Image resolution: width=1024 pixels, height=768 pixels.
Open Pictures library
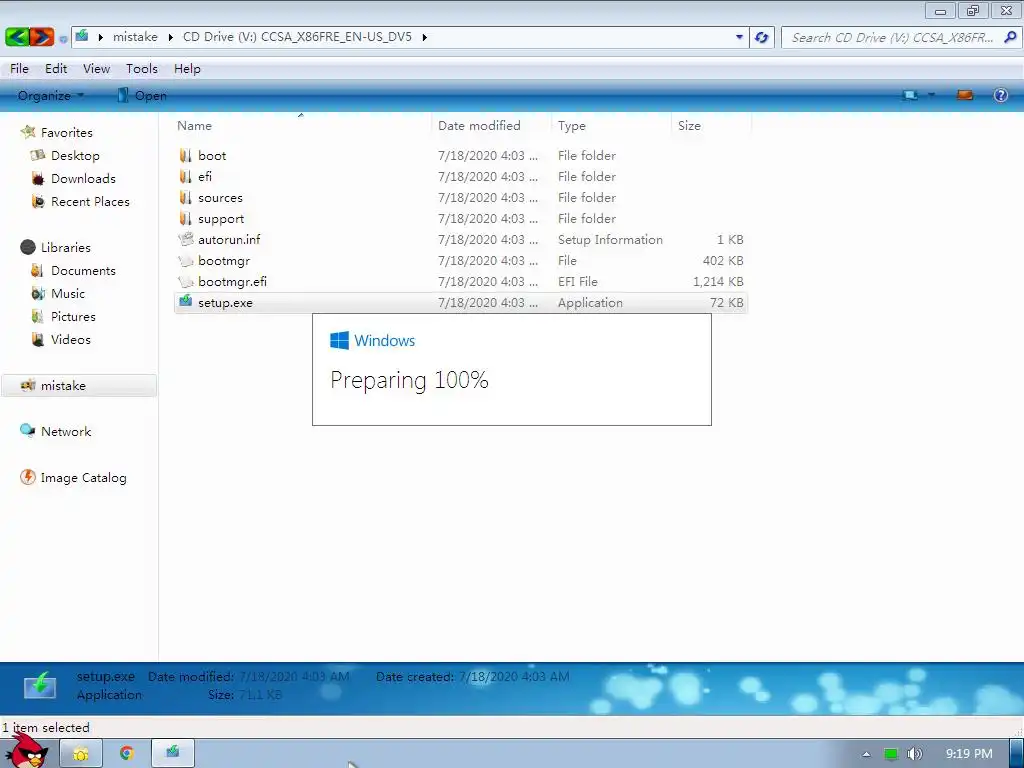(63, 317)
